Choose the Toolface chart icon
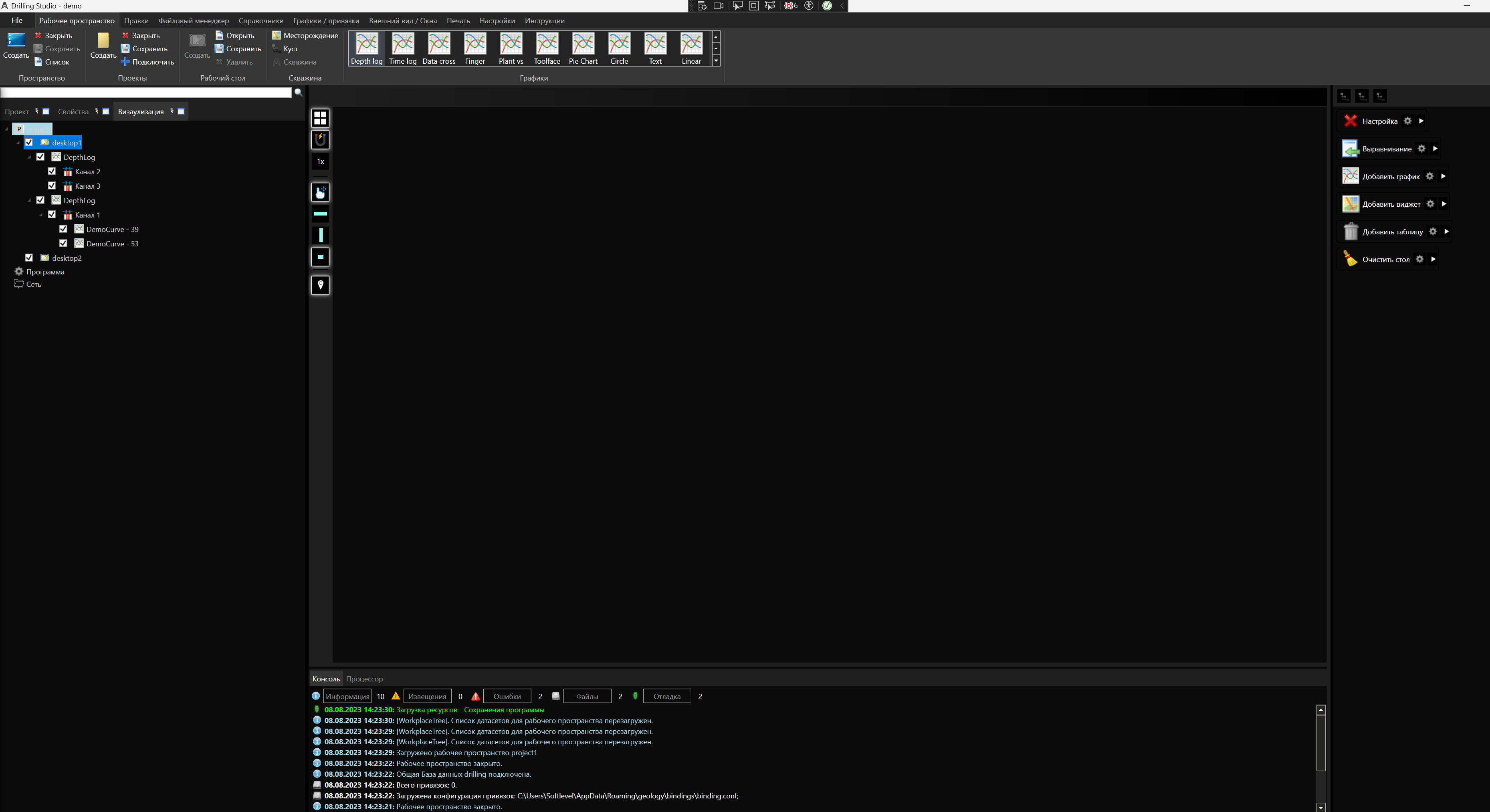Image resolution: width=1490 pixels, height=812 pixels. click(547, 44)
